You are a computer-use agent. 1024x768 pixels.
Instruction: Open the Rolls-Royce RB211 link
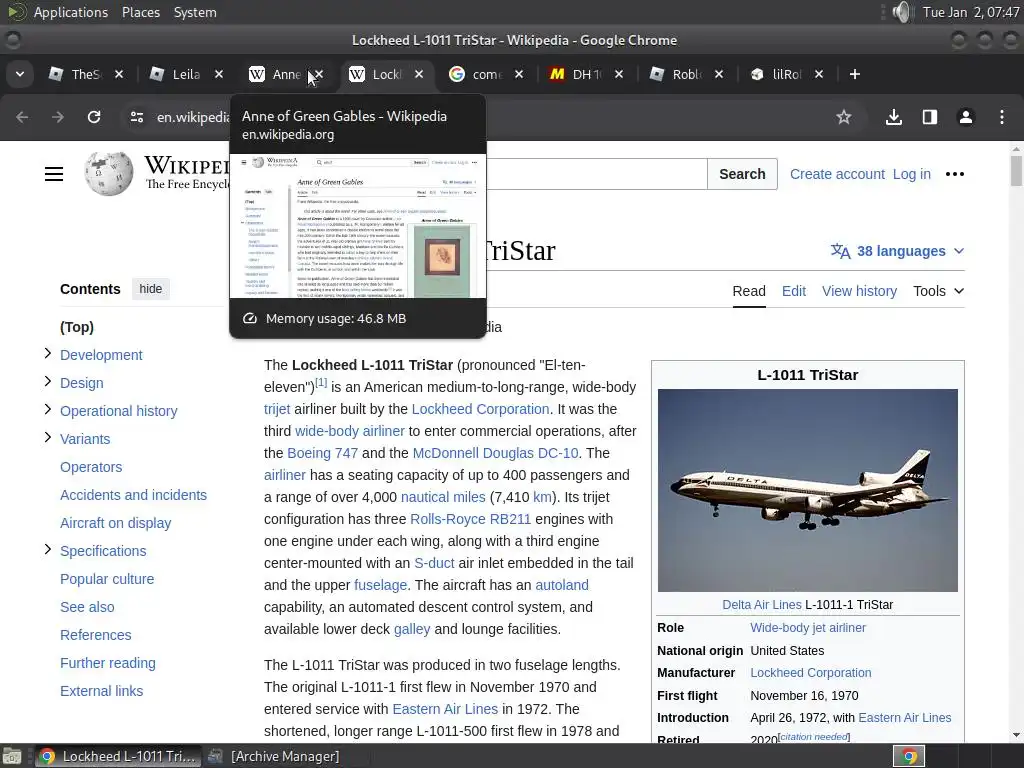point(470,519)
